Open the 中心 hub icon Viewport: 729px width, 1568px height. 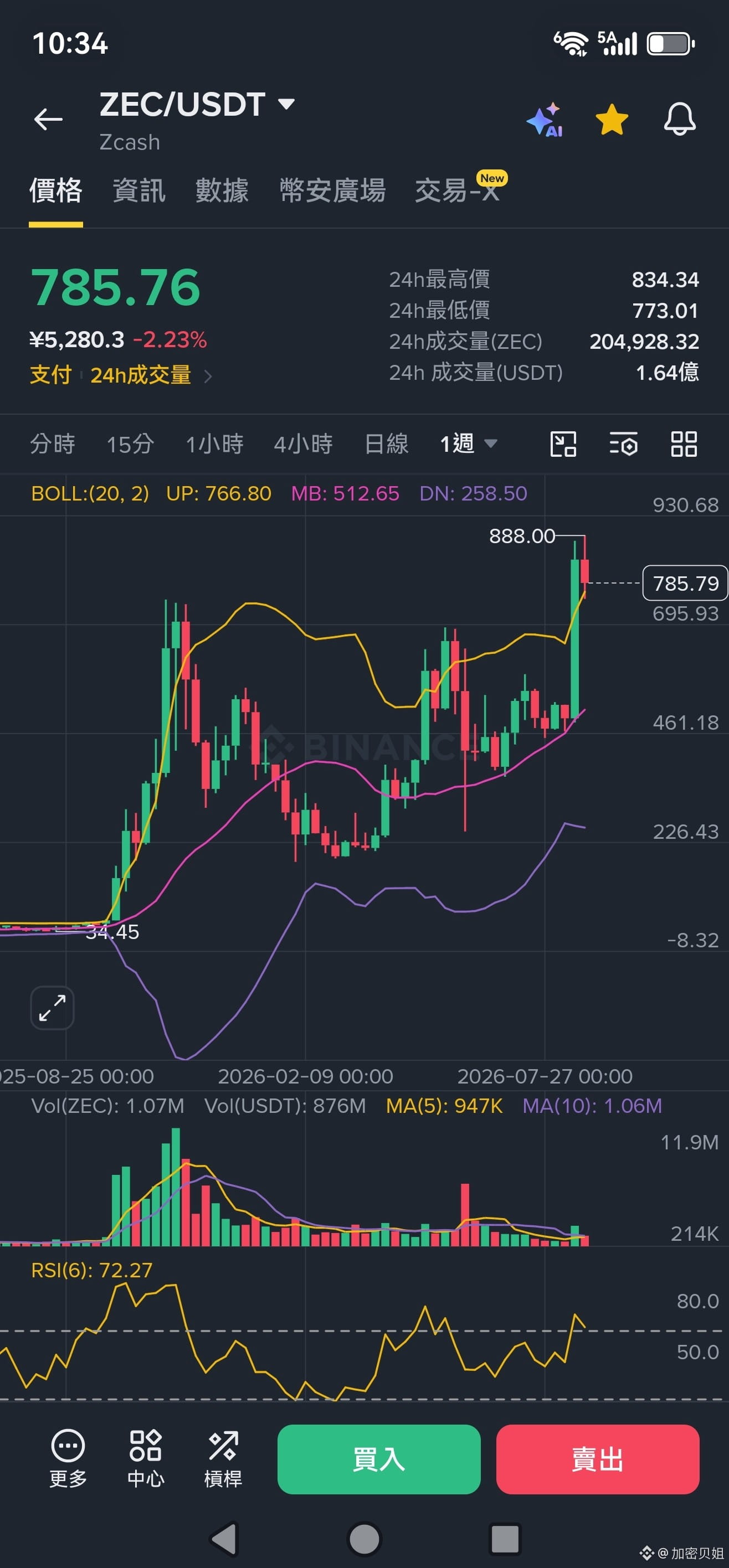pos(146,1458)
